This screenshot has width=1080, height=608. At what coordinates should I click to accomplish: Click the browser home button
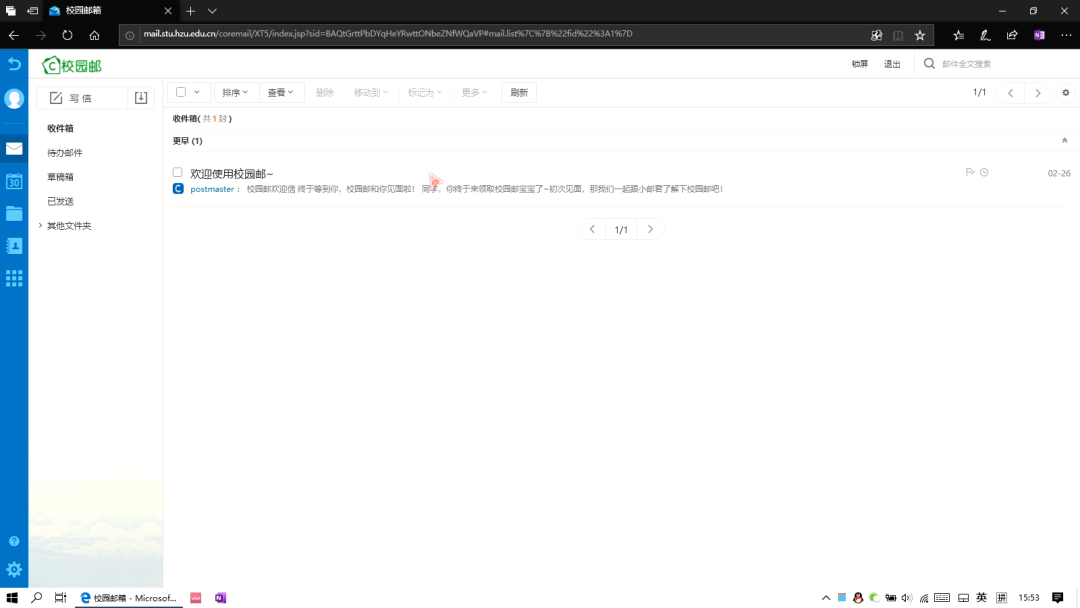click(94, 35)
